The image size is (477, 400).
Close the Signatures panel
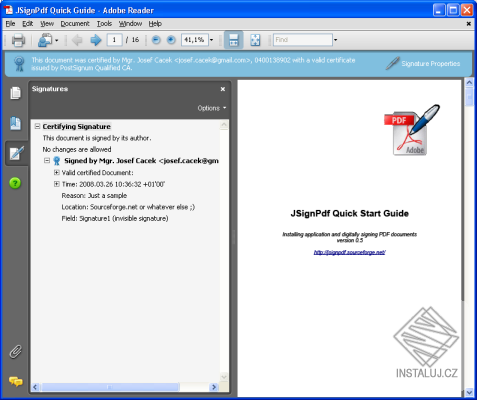(223, 89)
